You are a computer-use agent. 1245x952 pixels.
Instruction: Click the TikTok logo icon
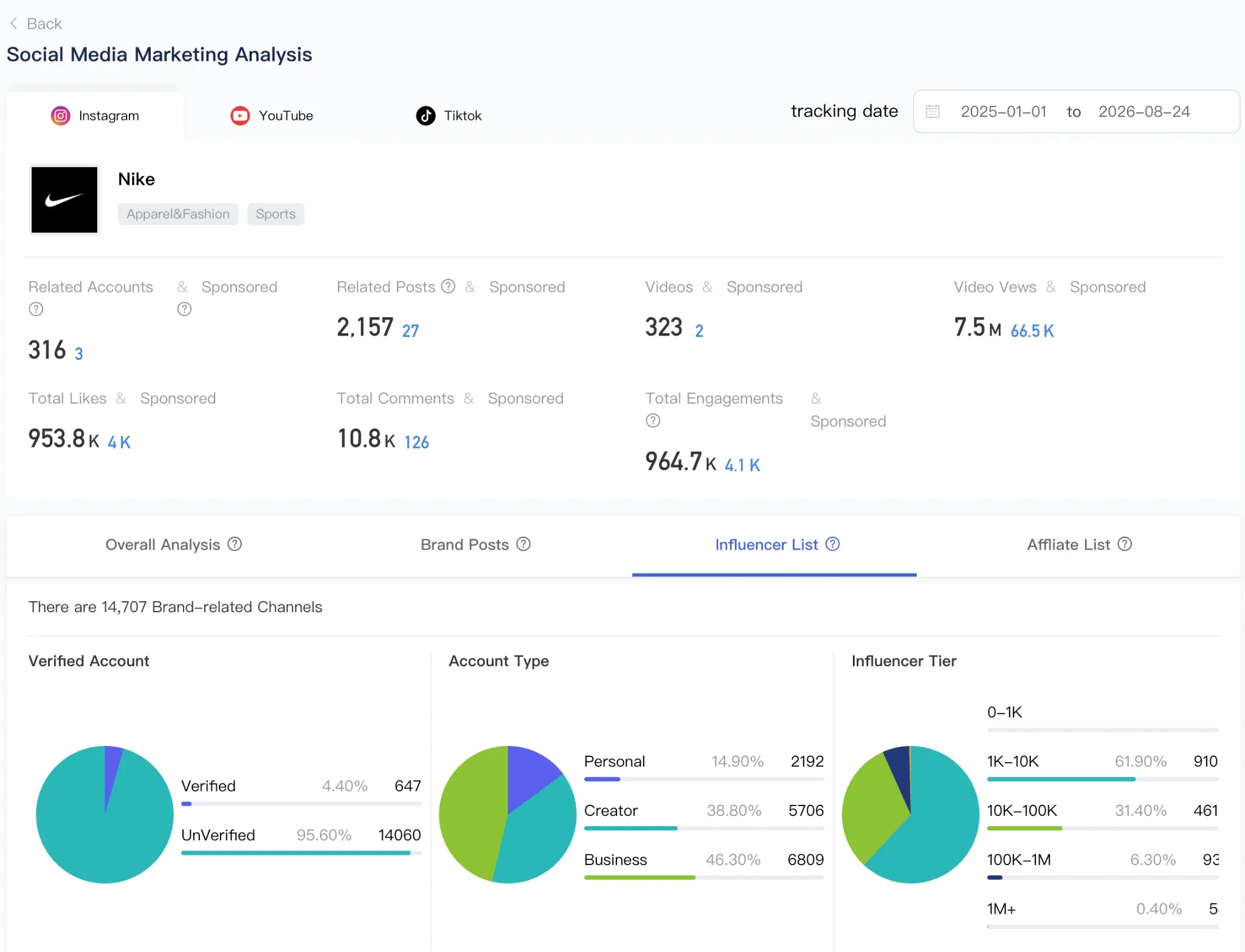tap(426, 116)
